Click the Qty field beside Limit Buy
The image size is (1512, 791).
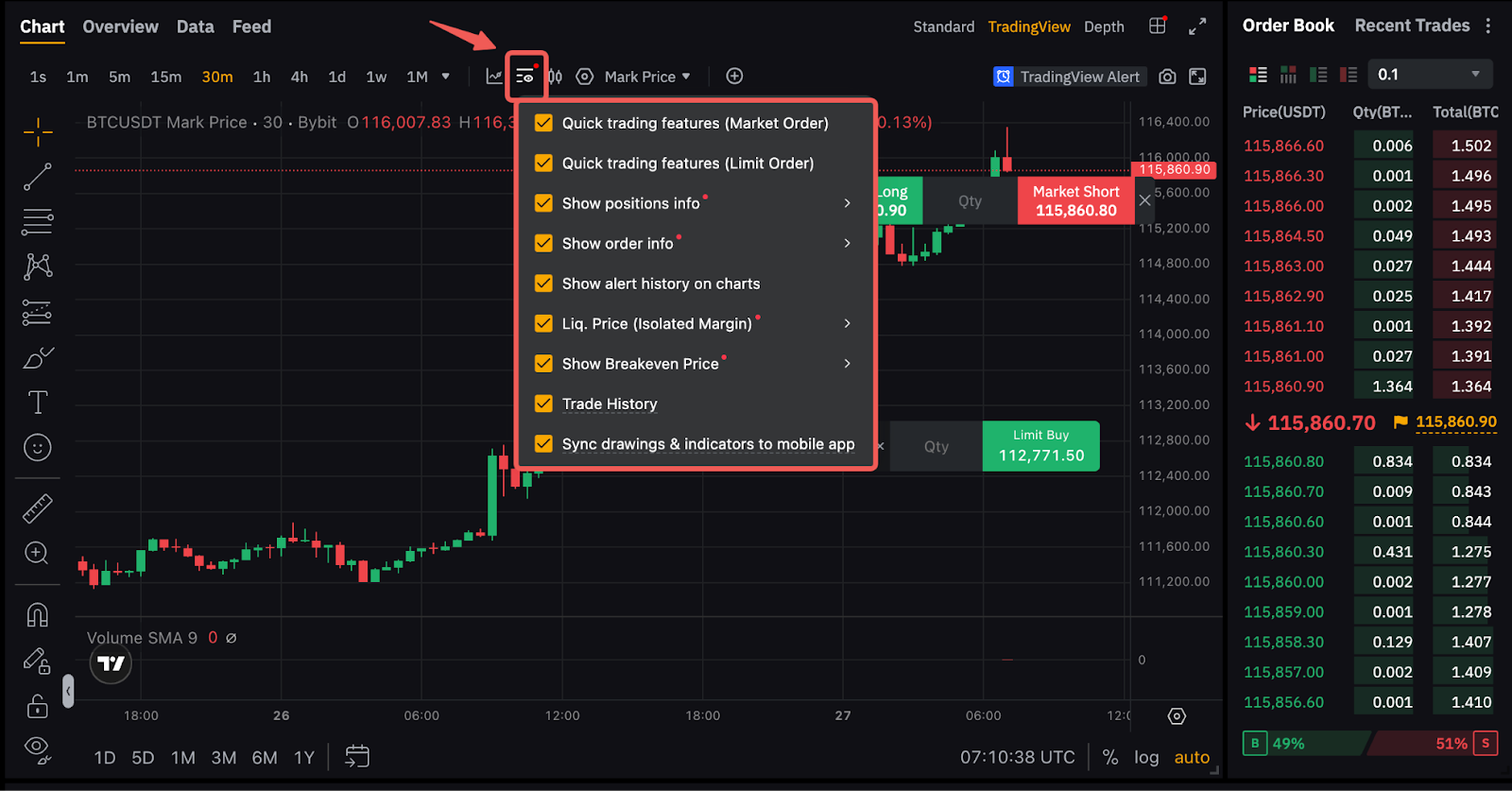[936, 446]
